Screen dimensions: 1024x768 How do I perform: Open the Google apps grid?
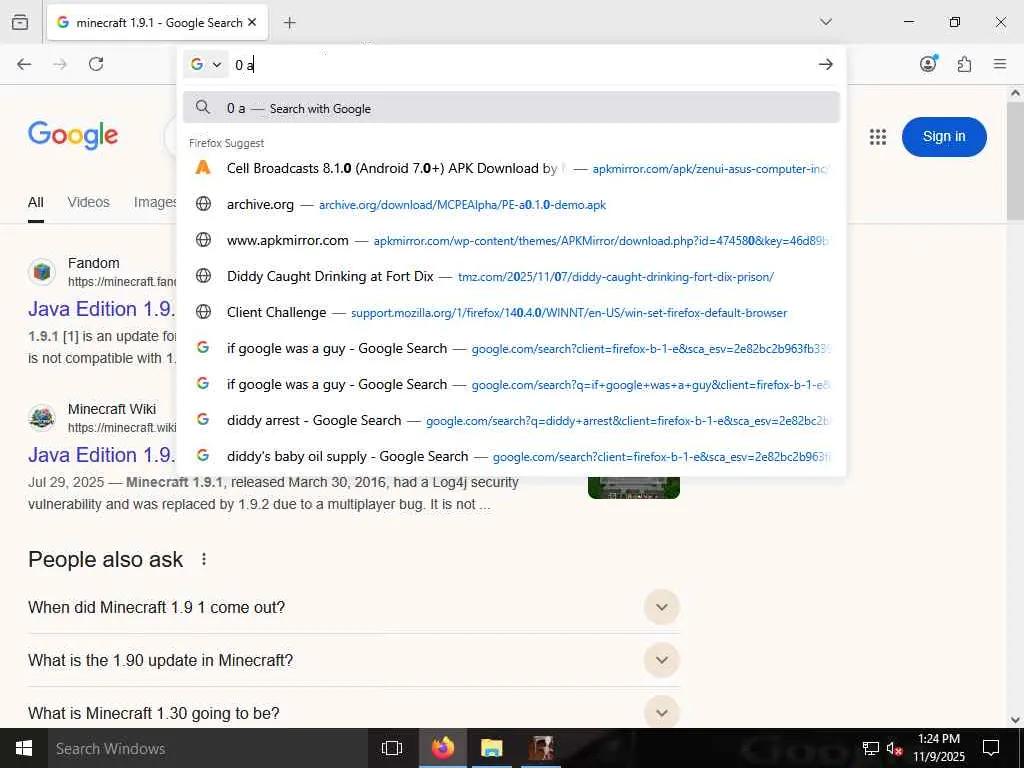(x=878, y=136)
